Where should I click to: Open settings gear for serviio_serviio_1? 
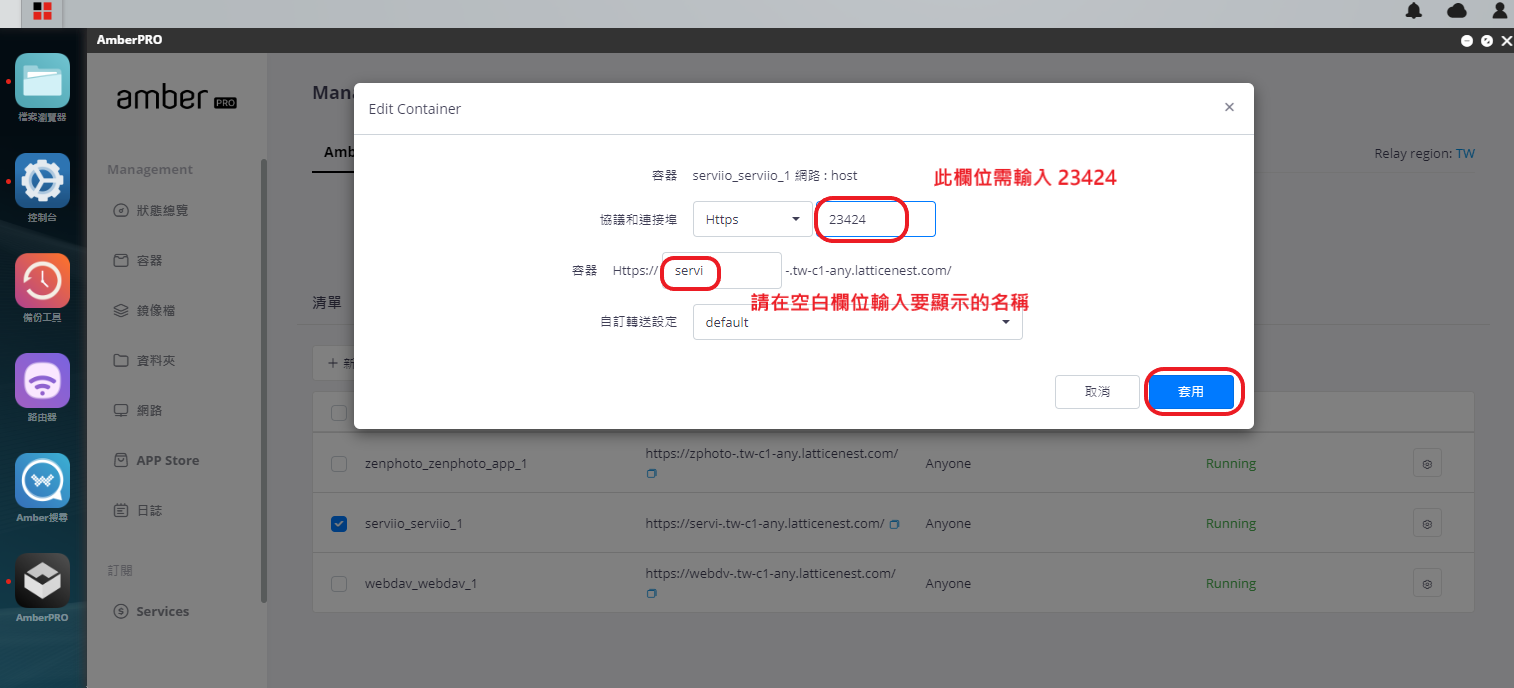(x=1427, y=524)
